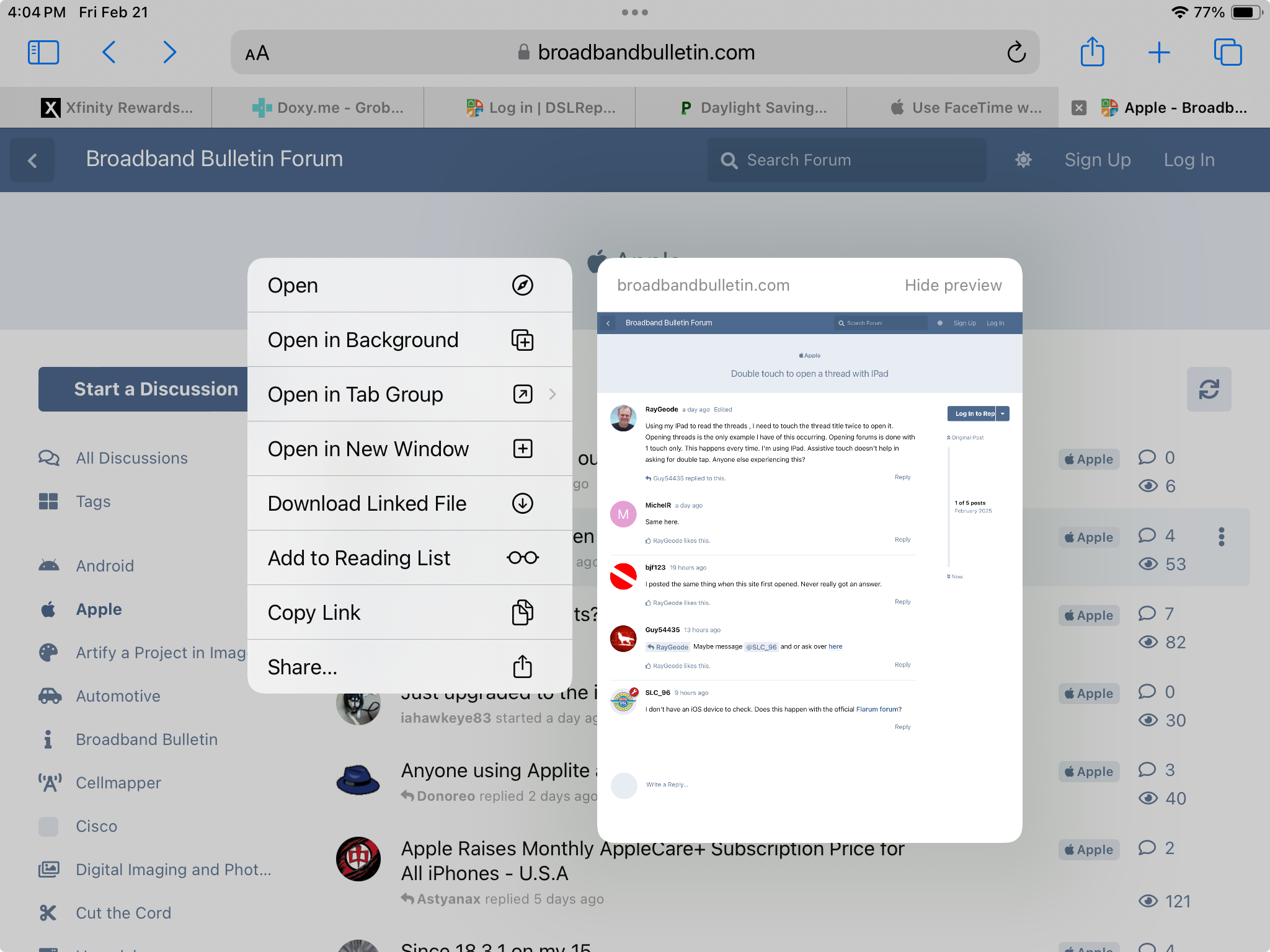Screen dimensions: 1270x952
Task: Tap the Wi-Fi status icon
Action: tap(1179, 12)
